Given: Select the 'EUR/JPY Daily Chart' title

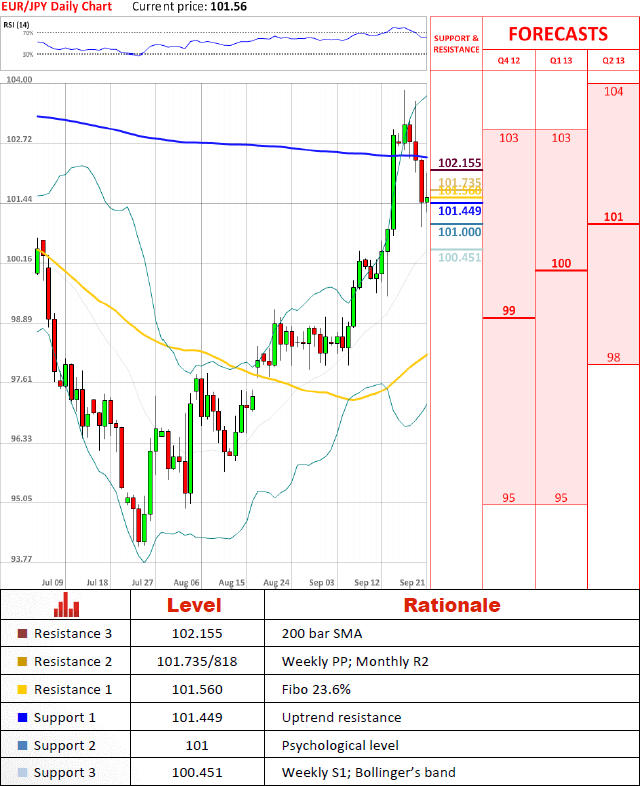Looking at the screenshot, I should 56,7.
